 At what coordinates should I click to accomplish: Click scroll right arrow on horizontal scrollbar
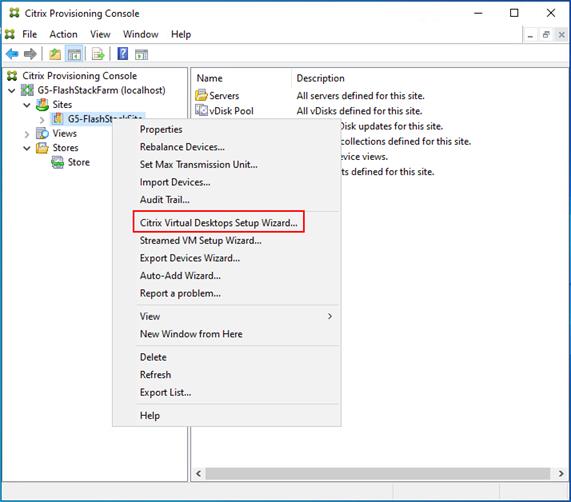tap(561, 474)
